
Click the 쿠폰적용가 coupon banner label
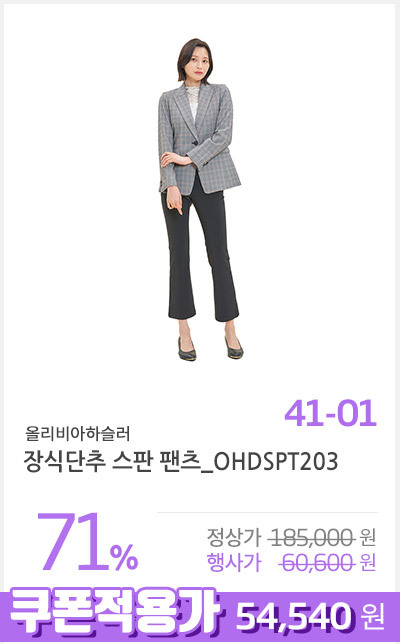tap(113, 615)
